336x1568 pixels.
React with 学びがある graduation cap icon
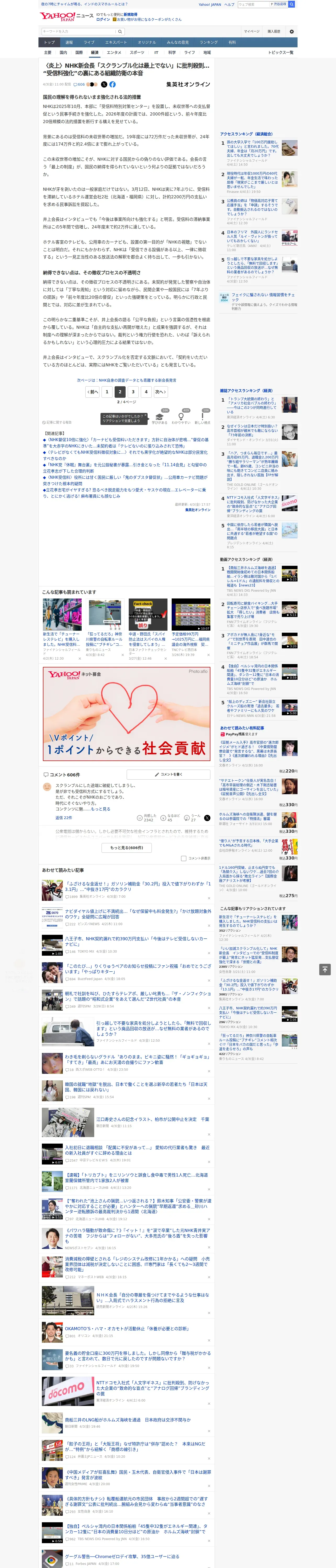[x=159, y=416]
